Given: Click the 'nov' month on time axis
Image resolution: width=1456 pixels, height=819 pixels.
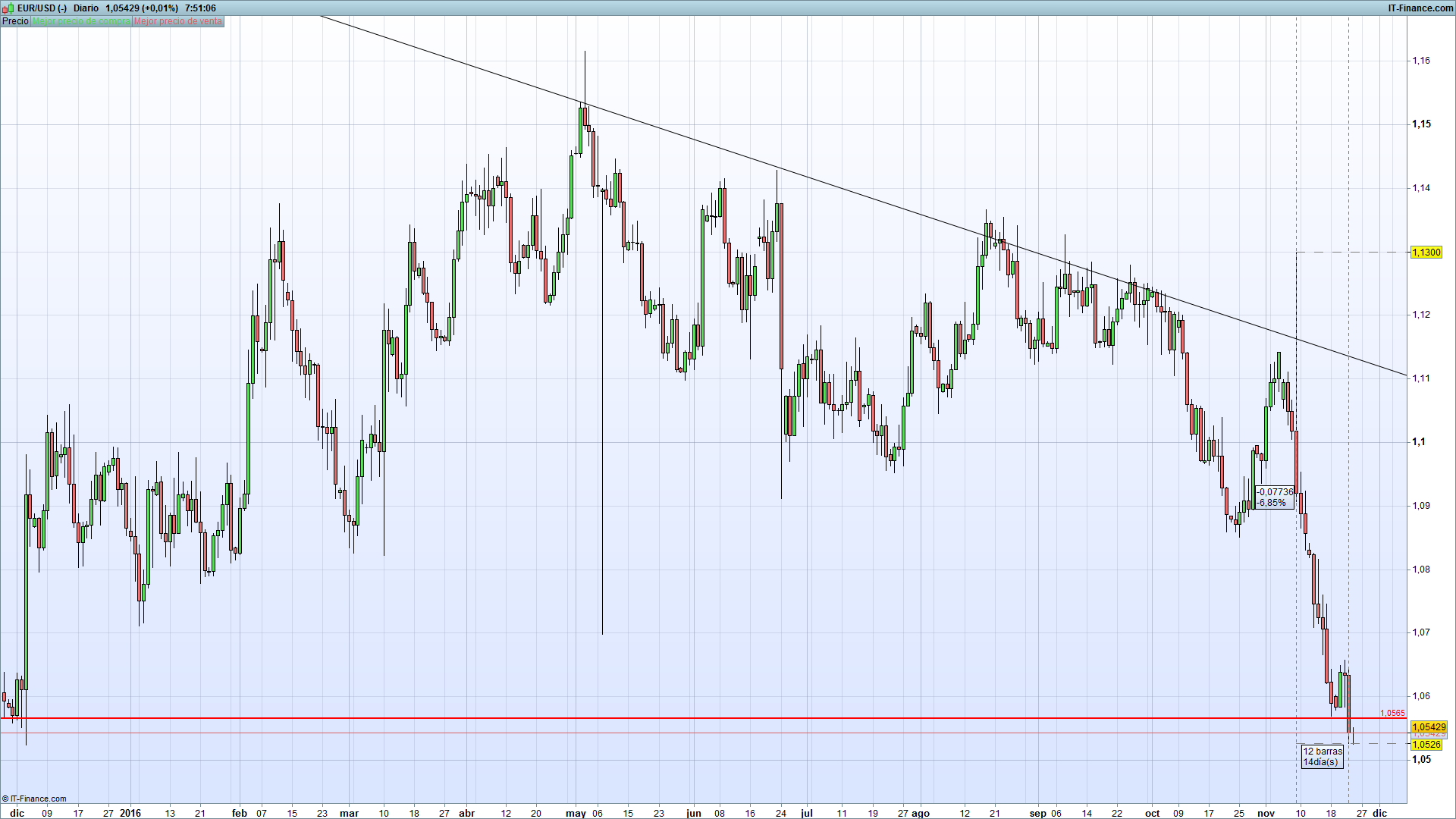Looking at the screenshot, I should [x=1266, y=813].
